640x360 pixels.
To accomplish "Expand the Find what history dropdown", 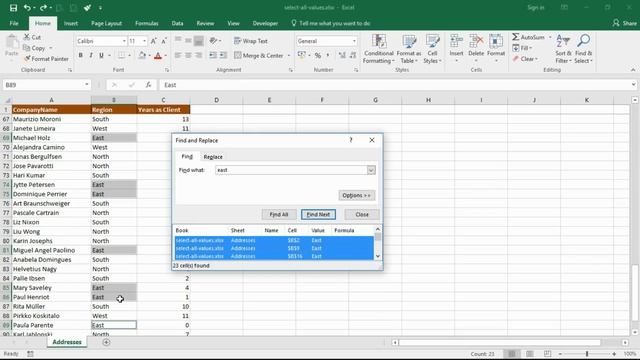I will pos(371,170).
